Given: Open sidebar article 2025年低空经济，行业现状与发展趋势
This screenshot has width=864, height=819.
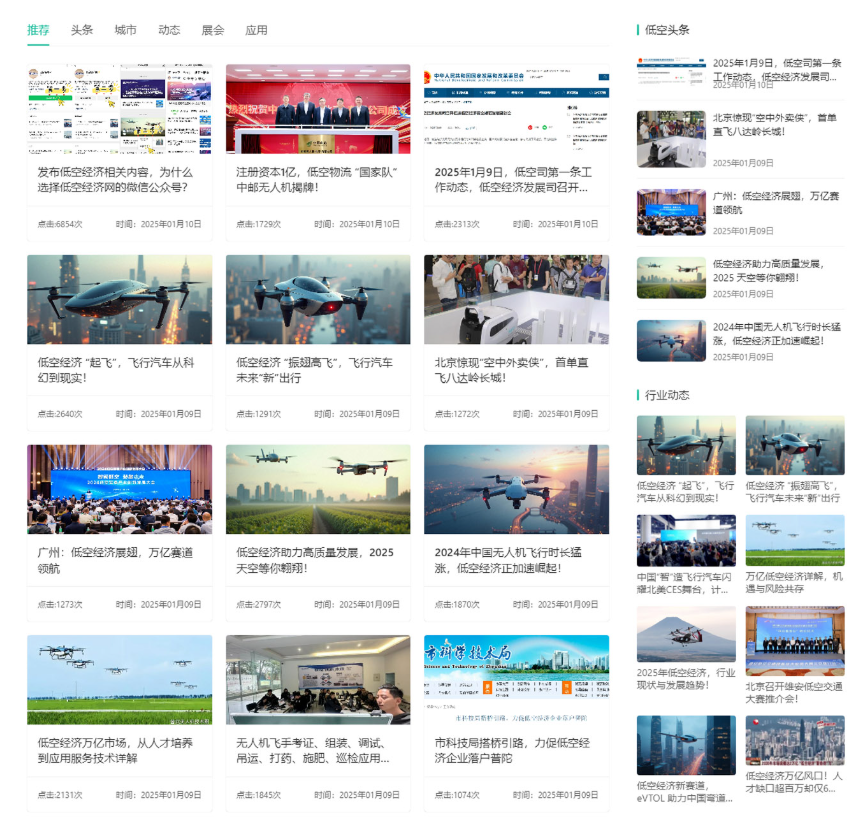Looking at the screenshot, I should pos(686,678).
